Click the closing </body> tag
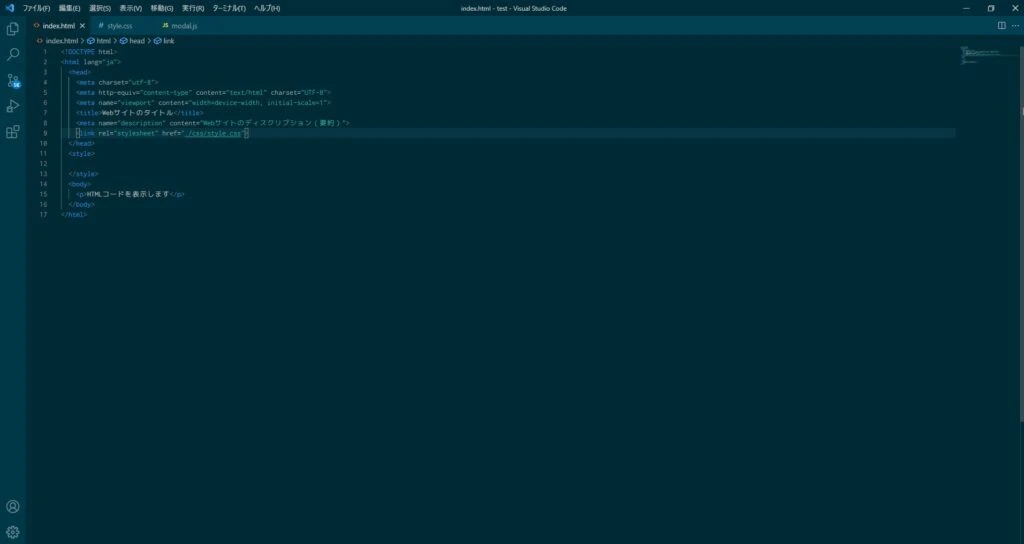 (82, 204)
